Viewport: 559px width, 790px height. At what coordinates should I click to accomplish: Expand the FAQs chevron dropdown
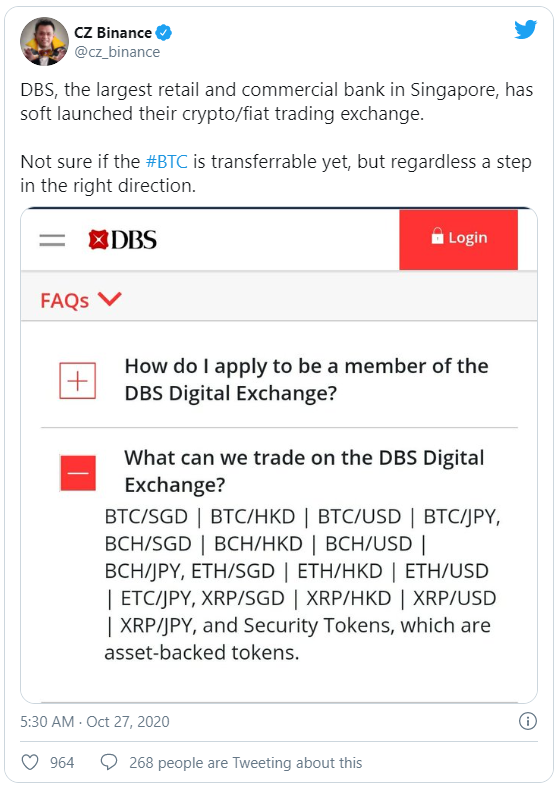click(110, 299)
